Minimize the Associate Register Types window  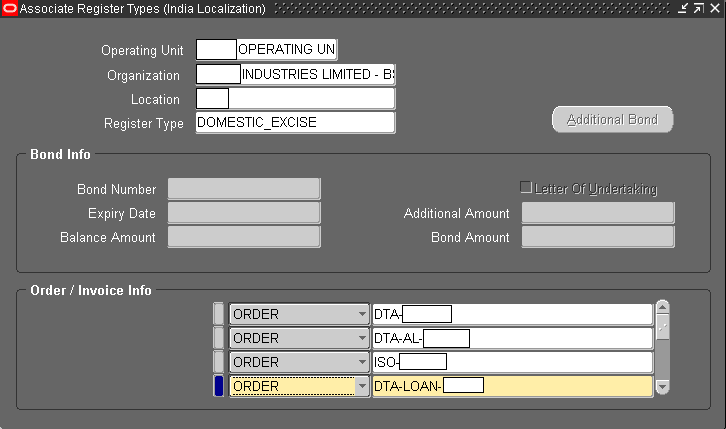pyautogui.click(x=683, y=8)
